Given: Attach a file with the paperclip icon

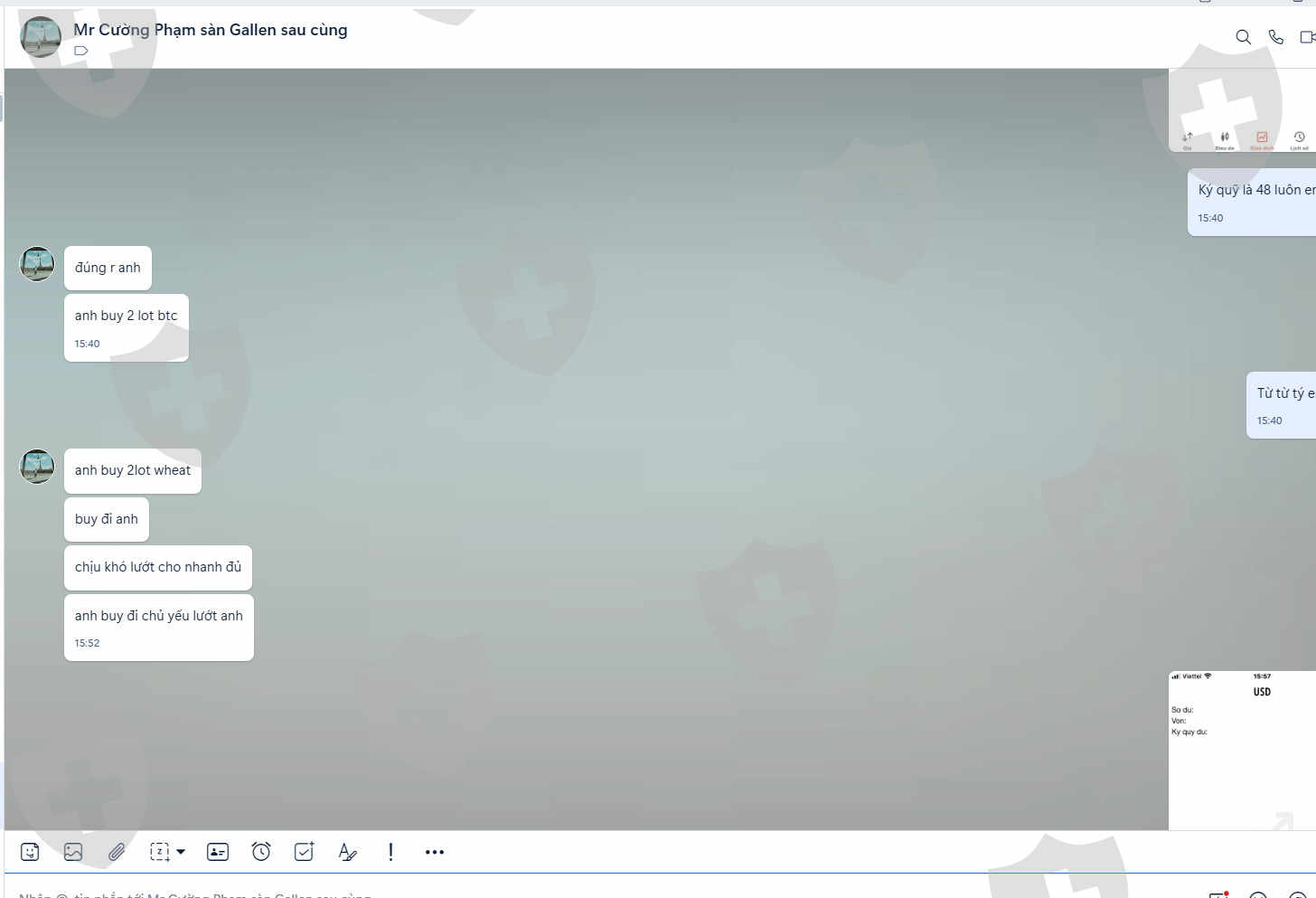Looking at the screenshot, I should (x=117, y=852).
